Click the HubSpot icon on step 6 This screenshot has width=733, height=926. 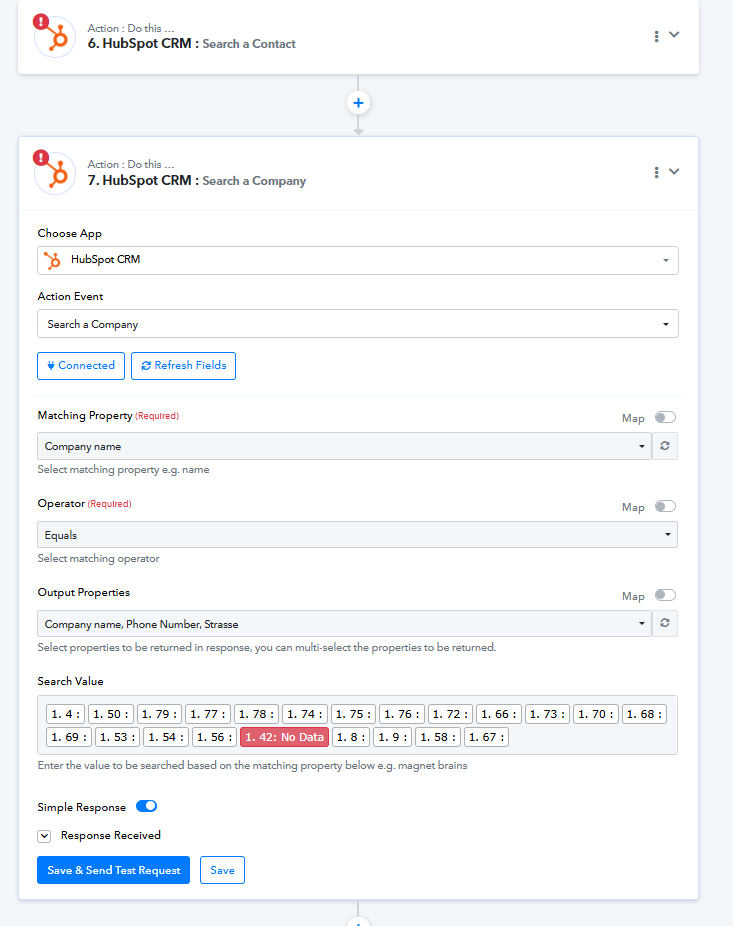(56, 36)
